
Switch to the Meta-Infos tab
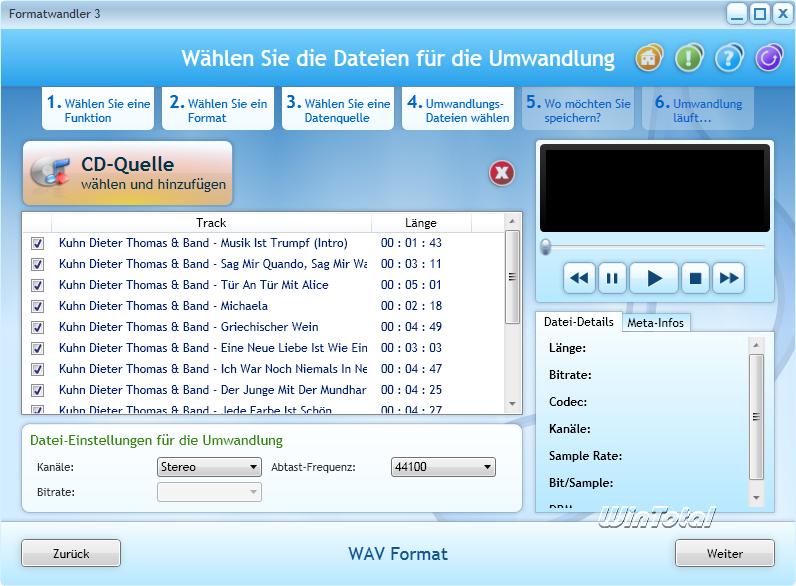coord(655,322)
